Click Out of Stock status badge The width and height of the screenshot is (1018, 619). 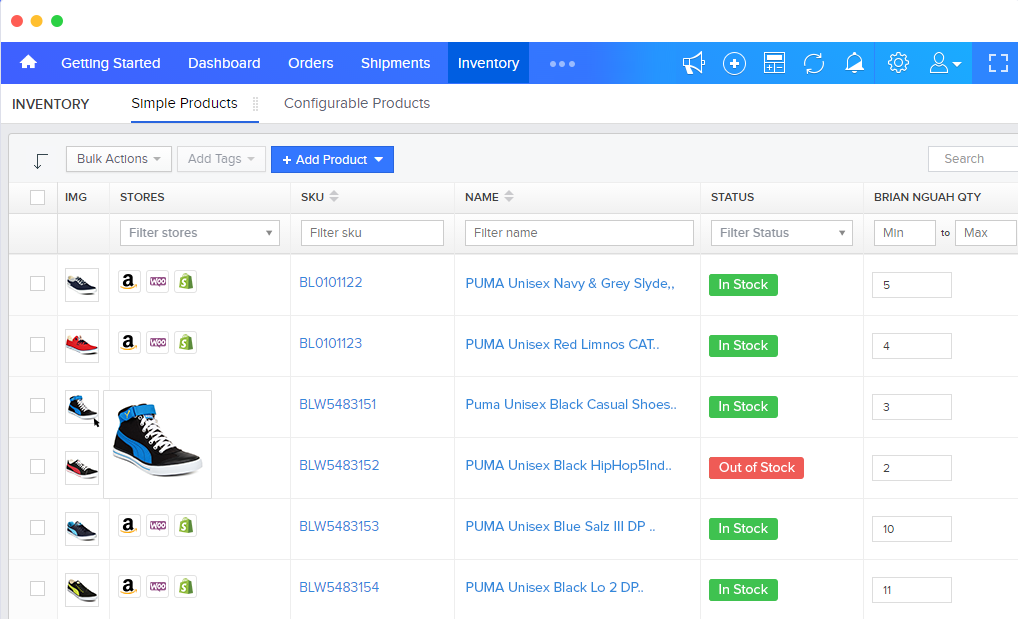click(x=756, y=468)
